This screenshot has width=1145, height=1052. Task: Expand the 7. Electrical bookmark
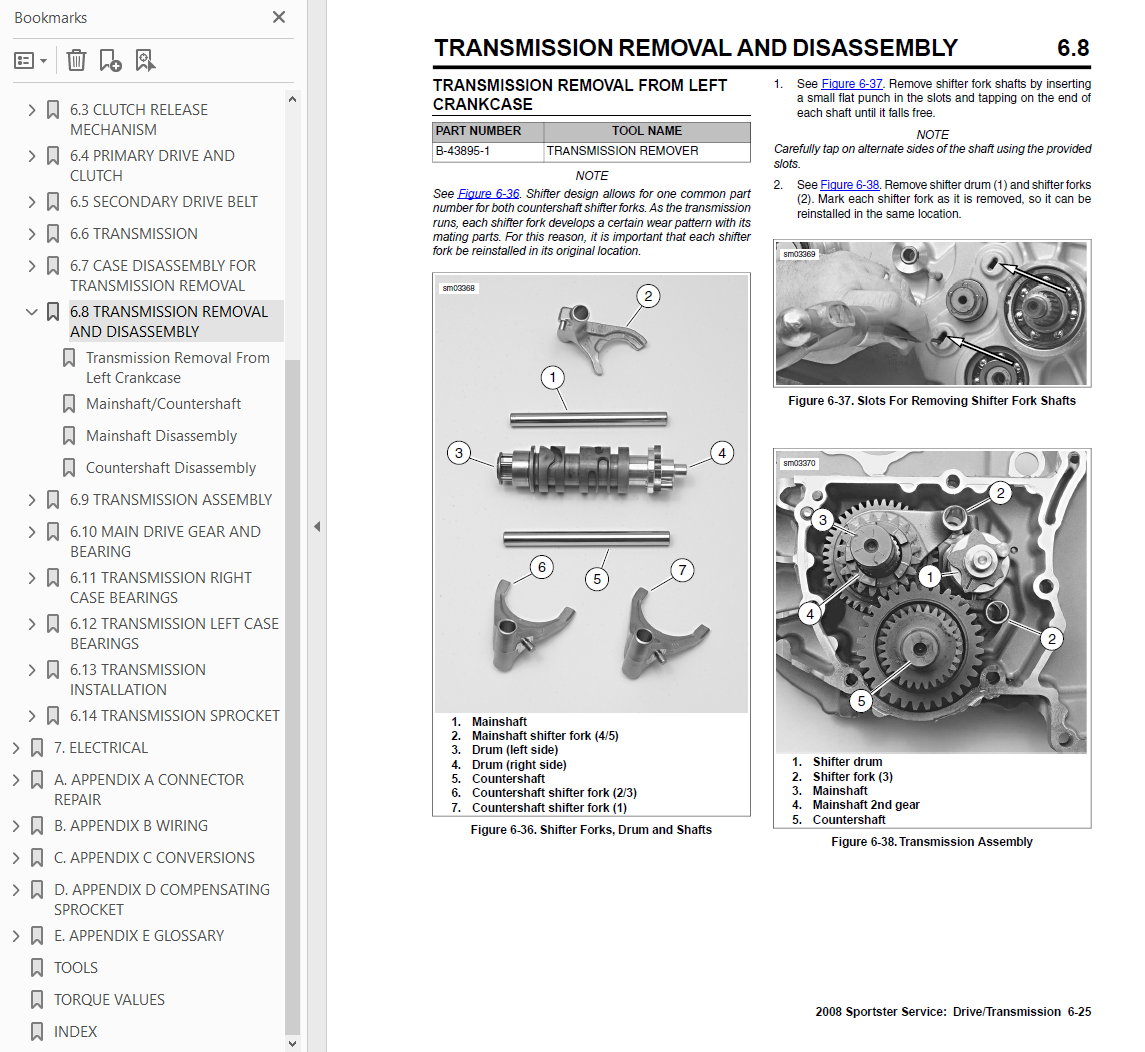point(16,748)
